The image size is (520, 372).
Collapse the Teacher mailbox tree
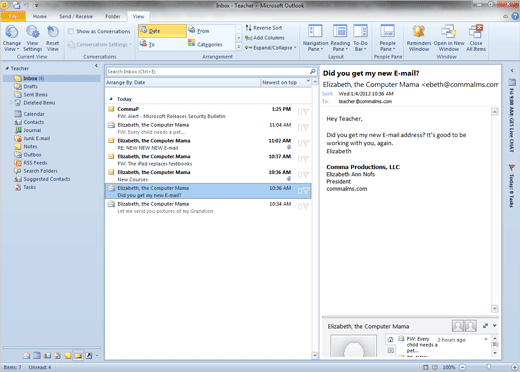[7, 68]
